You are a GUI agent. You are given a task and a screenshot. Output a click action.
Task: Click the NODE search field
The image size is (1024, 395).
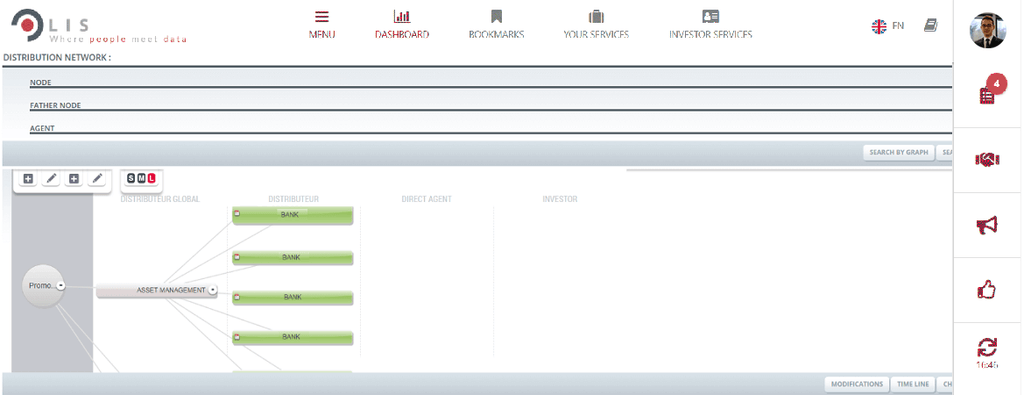[x=490, y=83]
